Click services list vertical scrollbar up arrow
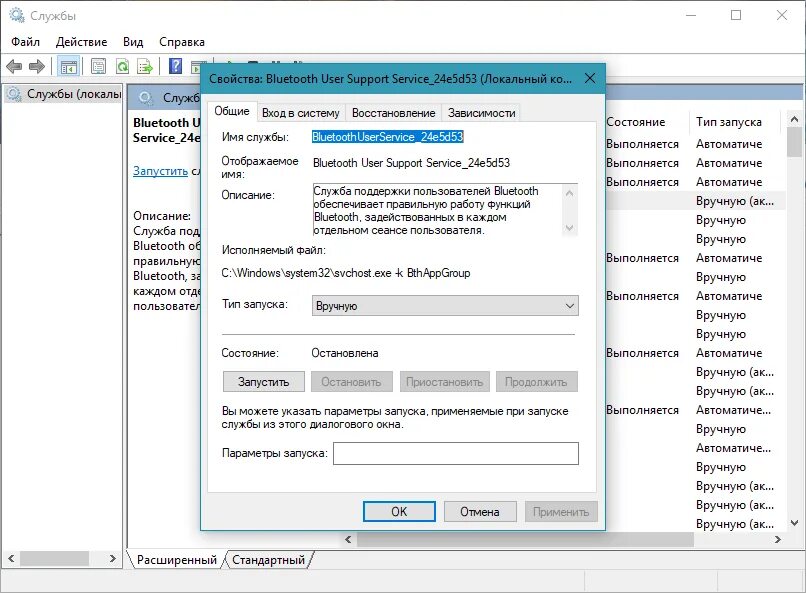This screenshot has height=593, width=806. (794, 119)
